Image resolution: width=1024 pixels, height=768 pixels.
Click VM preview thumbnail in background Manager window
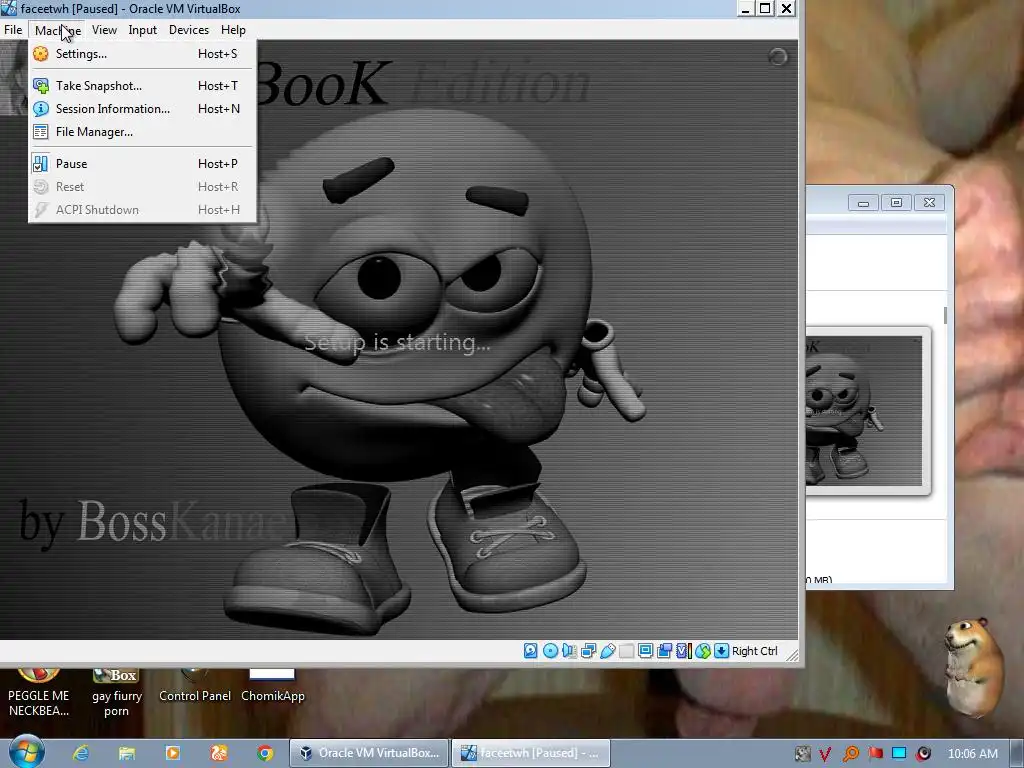(864, 411)
